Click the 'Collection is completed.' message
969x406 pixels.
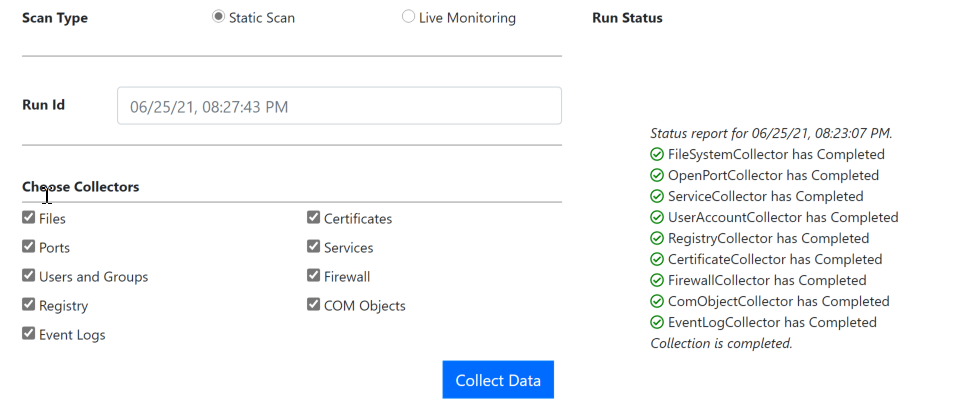721,344
